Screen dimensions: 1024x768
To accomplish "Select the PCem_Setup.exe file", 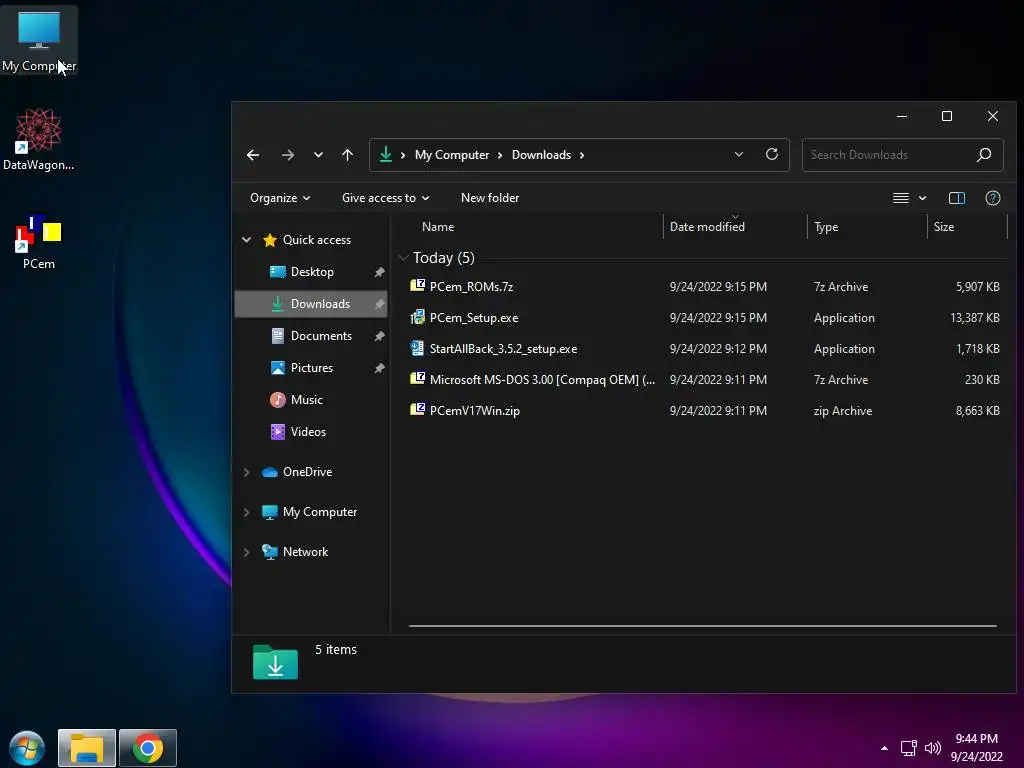I will coord(473,318).
